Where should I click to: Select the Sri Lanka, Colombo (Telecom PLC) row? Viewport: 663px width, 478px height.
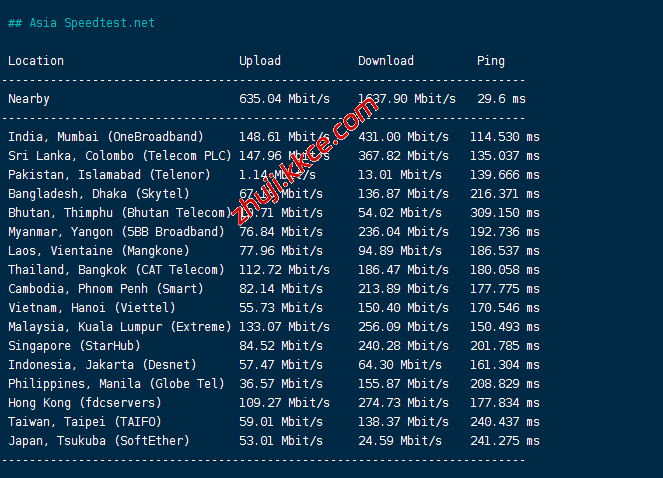(x=119, y=156)
